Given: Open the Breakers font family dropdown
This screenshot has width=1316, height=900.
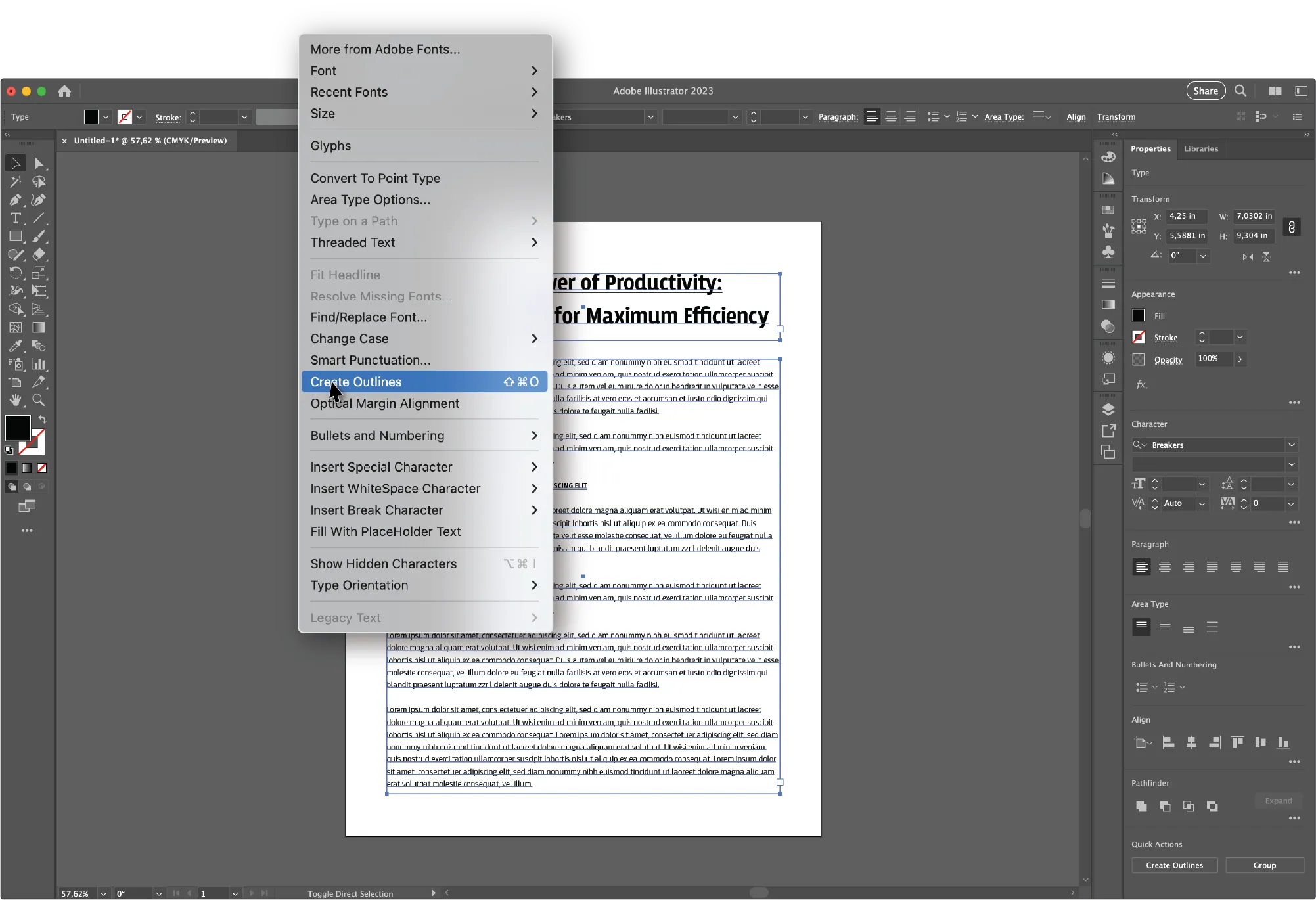Looking at the screenshot, I should (x=1292, y=445).
